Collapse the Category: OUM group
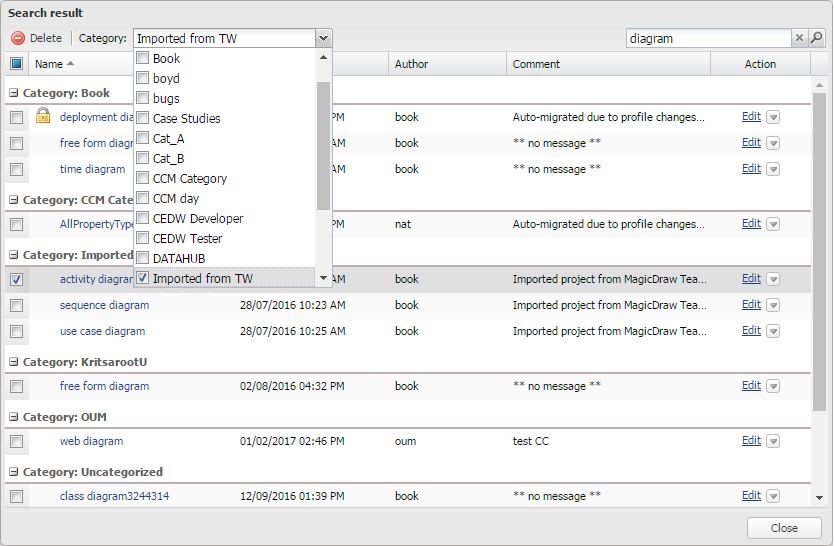The width and height of the screenshot is (834, 546). pos(14,417)
